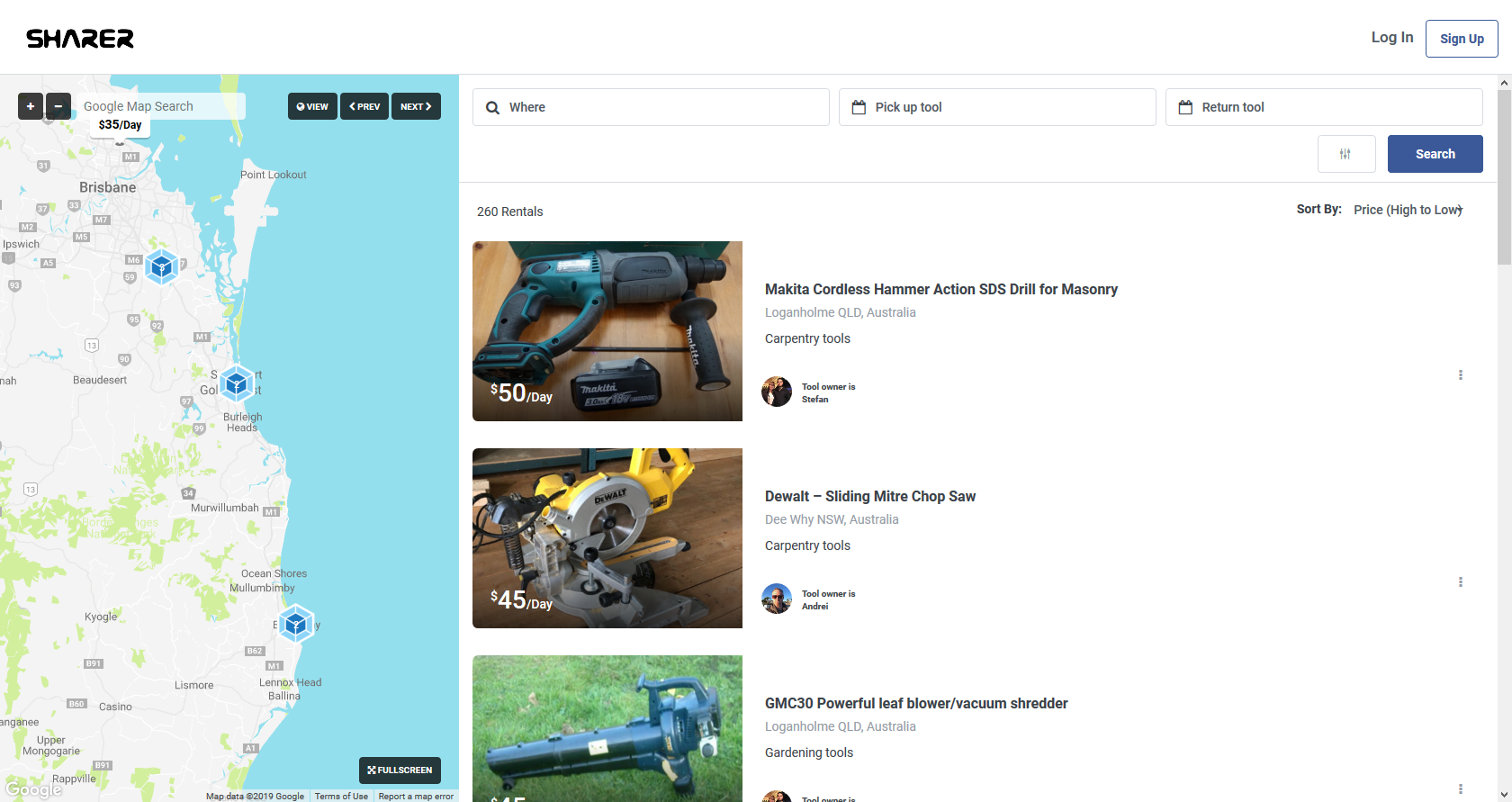1512x802 pixels.
Task: Select the tool marker near Byron Bay
Action: point(295,623)
